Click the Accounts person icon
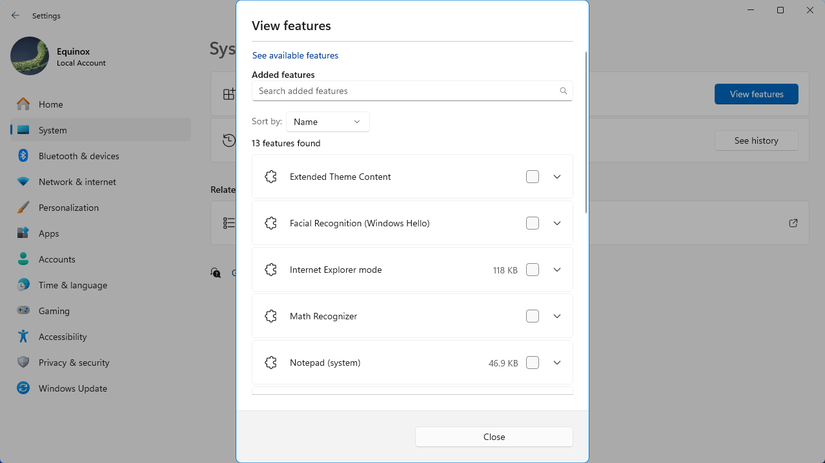The image size is (825, 463). pos(23,259)
